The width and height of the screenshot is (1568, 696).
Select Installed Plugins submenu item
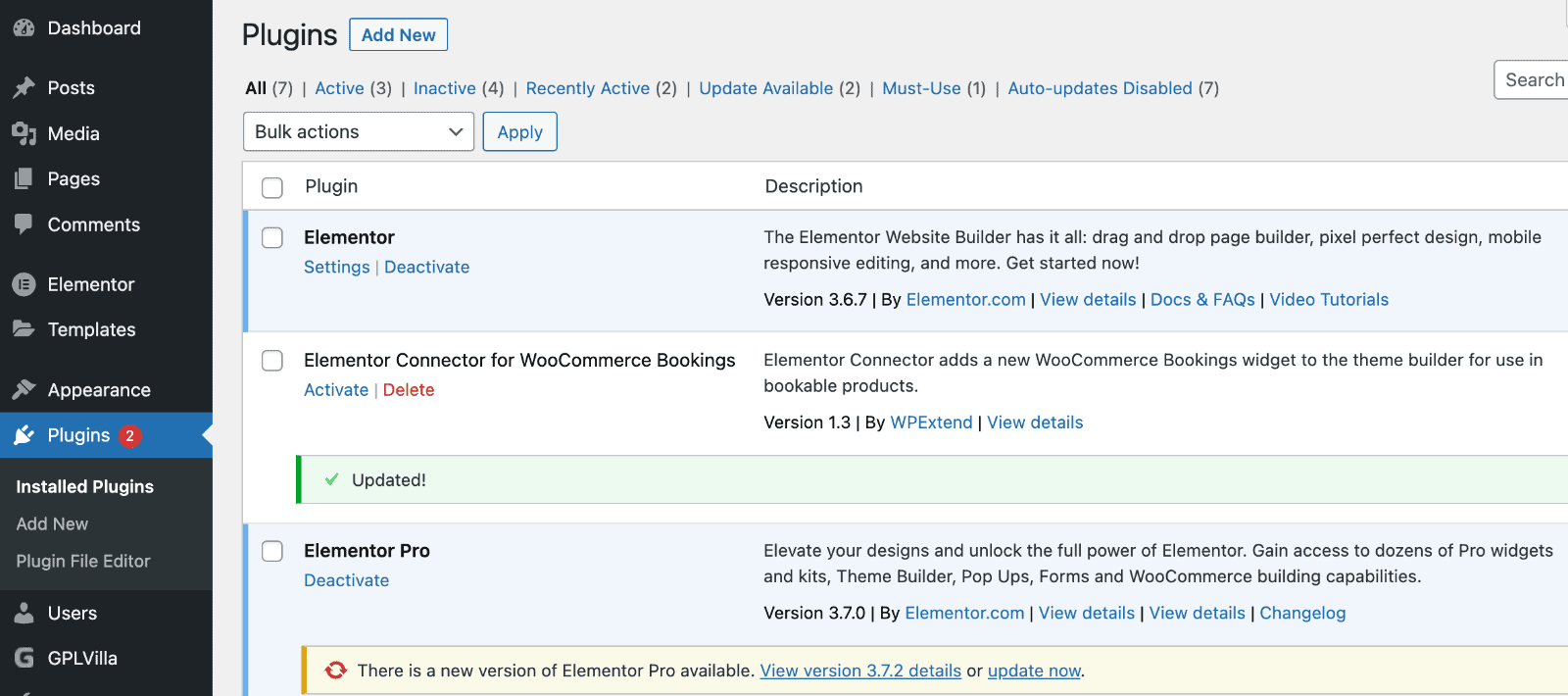point(85,486)
